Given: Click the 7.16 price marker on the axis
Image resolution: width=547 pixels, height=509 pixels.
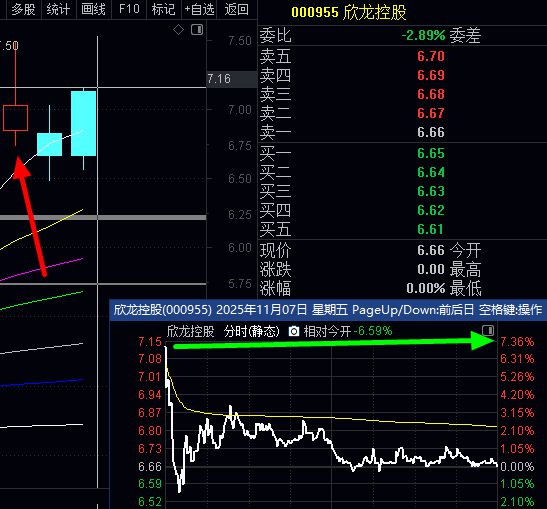Looking at the screenshot, I should (x=219, y=79).
